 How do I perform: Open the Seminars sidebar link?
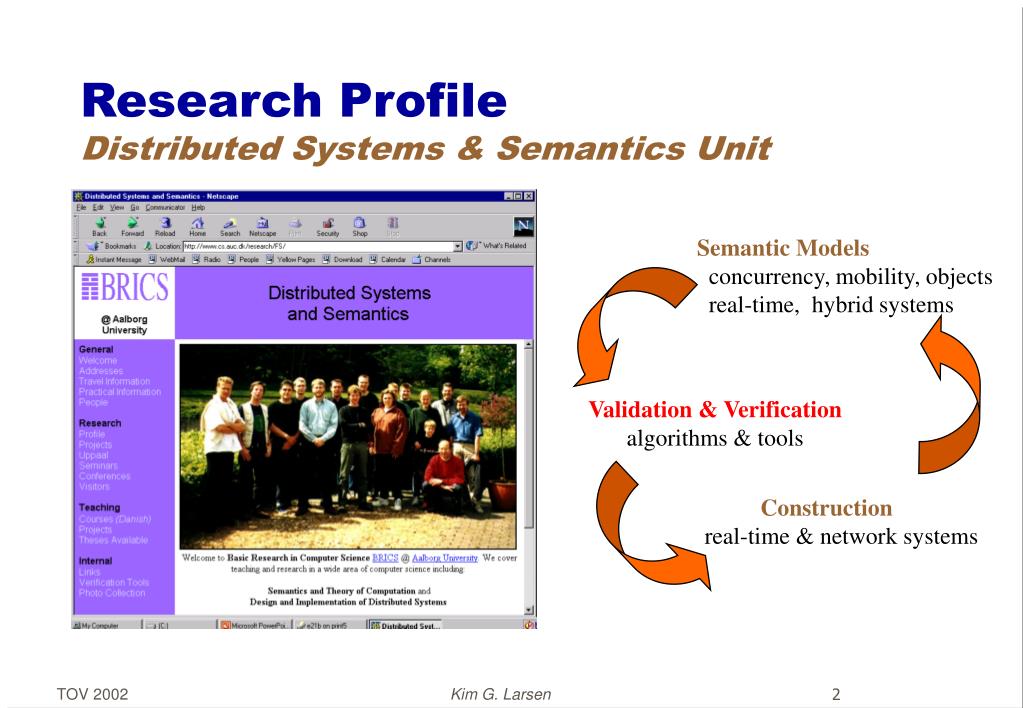[x=99, y=465]
